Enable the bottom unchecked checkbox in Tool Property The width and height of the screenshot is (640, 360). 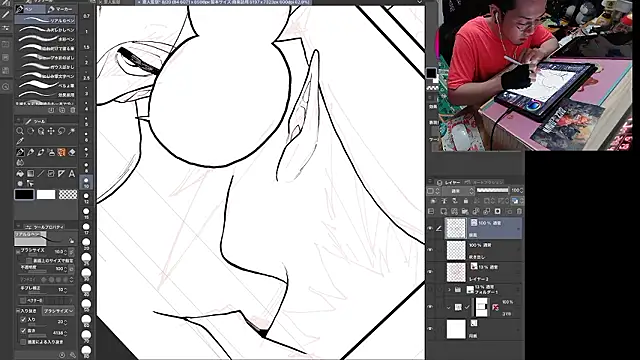click(23, 342)
